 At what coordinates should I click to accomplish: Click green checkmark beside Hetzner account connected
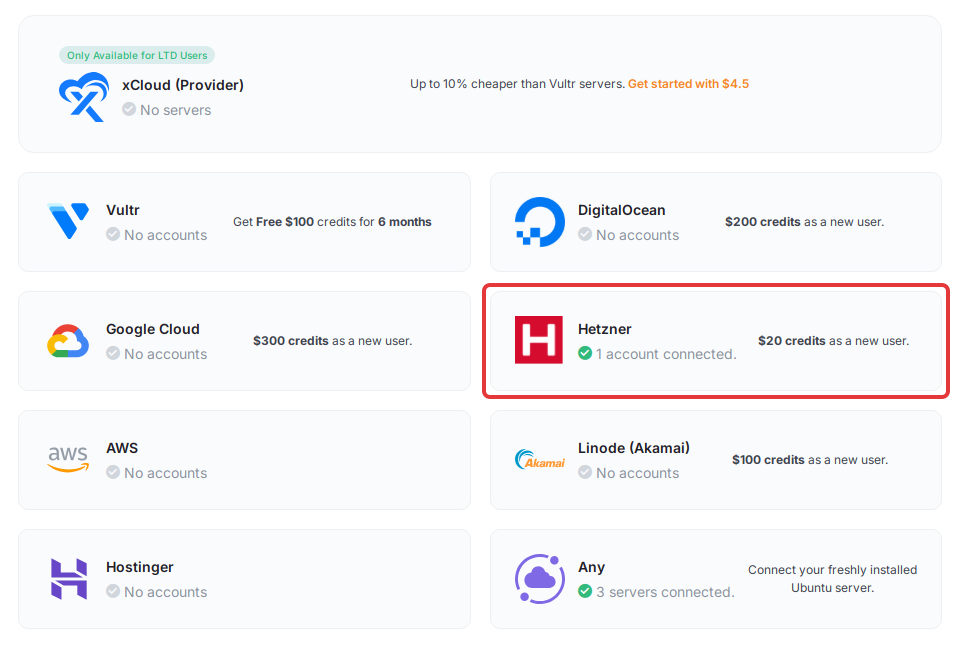click(x=585, y=353)
